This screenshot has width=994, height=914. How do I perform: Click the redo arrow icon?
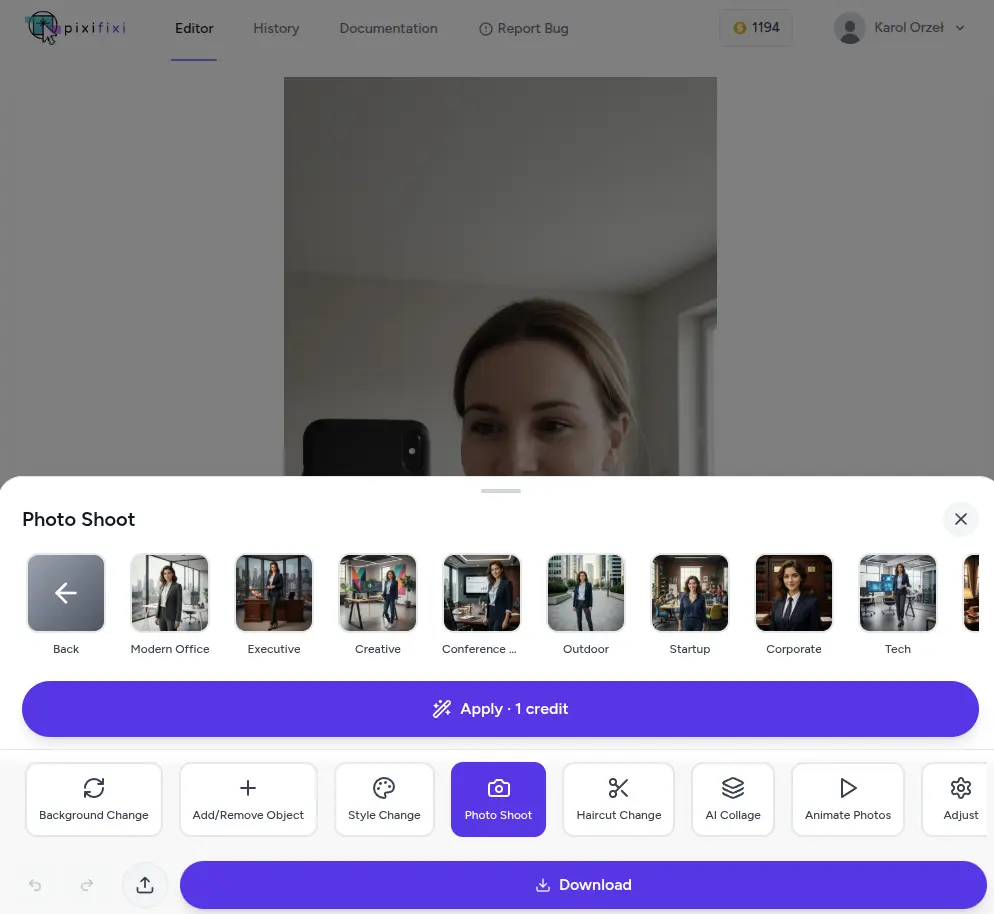pyautogui.click(x=87, y=885)
